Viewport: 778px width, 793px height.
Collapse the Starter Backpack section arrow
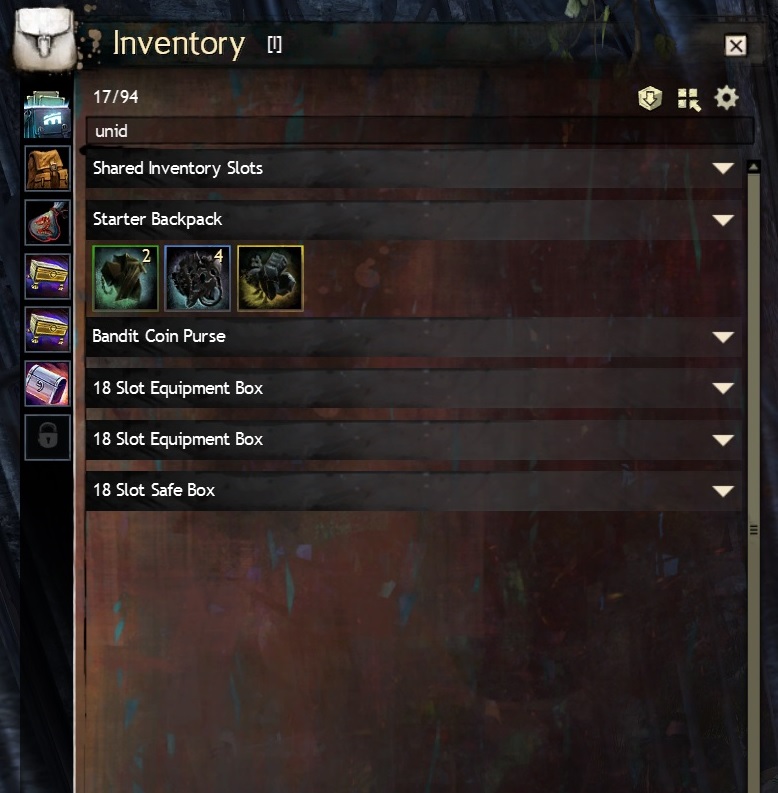coord(723,219)
